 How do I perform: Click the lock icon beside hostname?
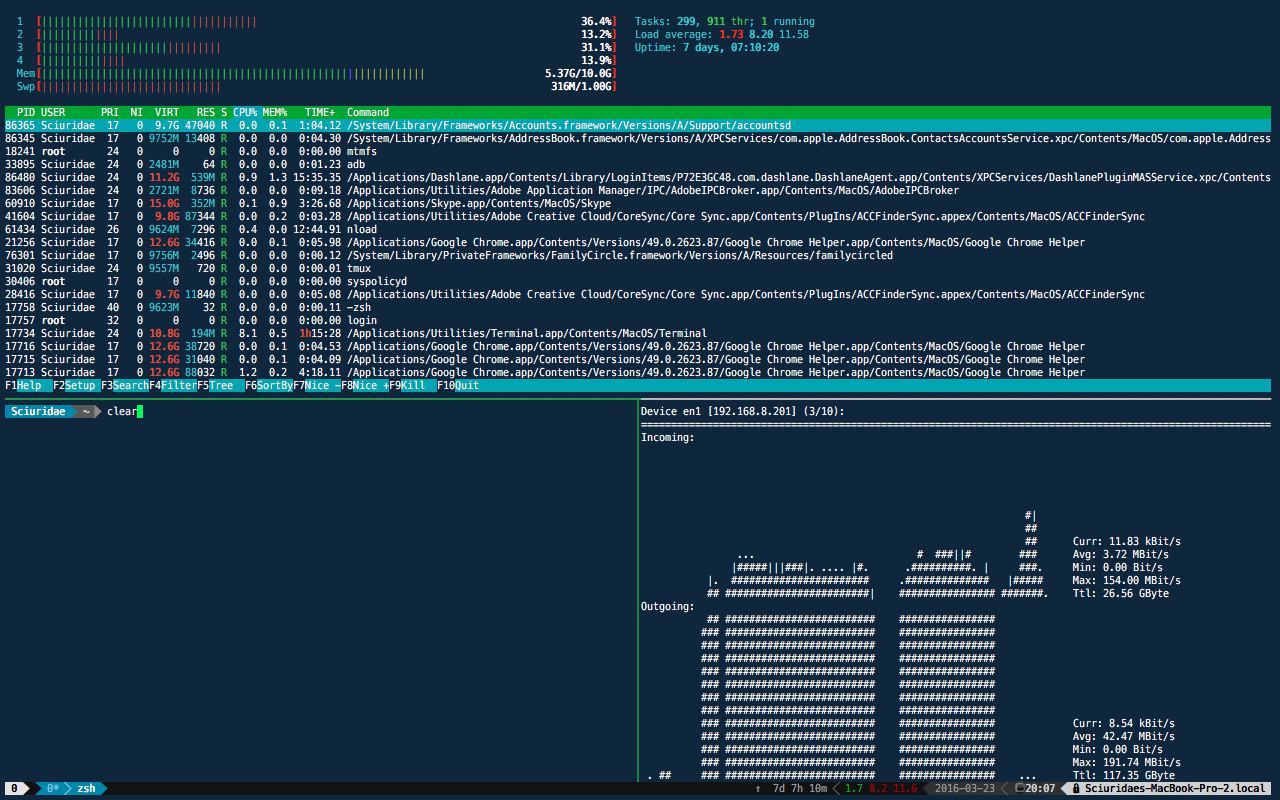coord(1076,788)
